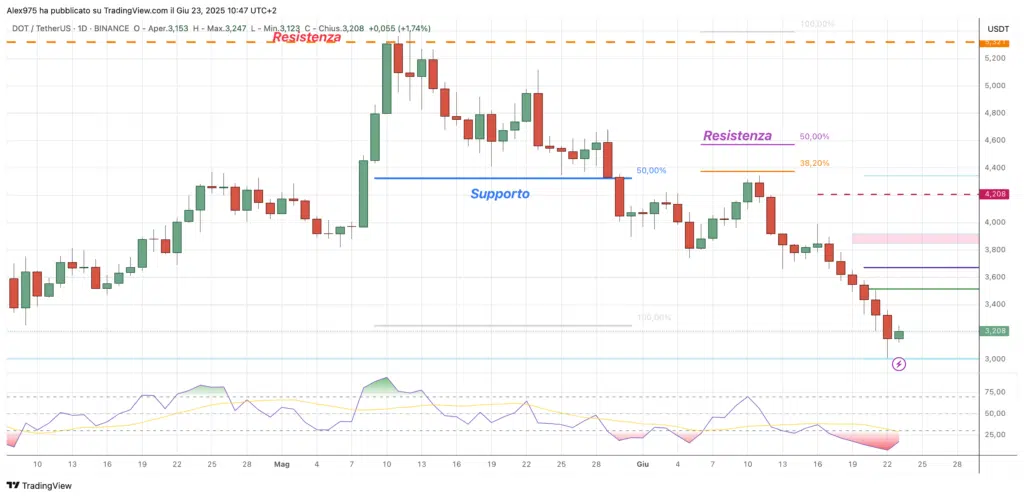Screen dimensions: 1024x497
Task: Select the pink rectangle zone on the chart
Action: coord(914,238)
